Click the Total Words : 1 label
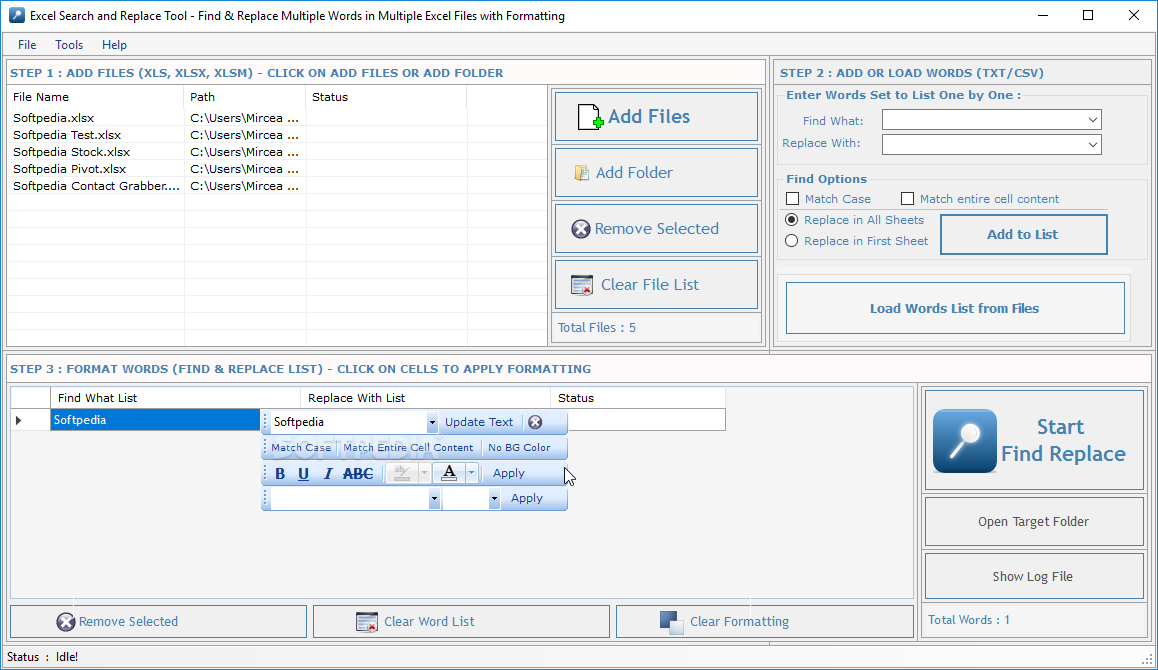 pos(969,621)
